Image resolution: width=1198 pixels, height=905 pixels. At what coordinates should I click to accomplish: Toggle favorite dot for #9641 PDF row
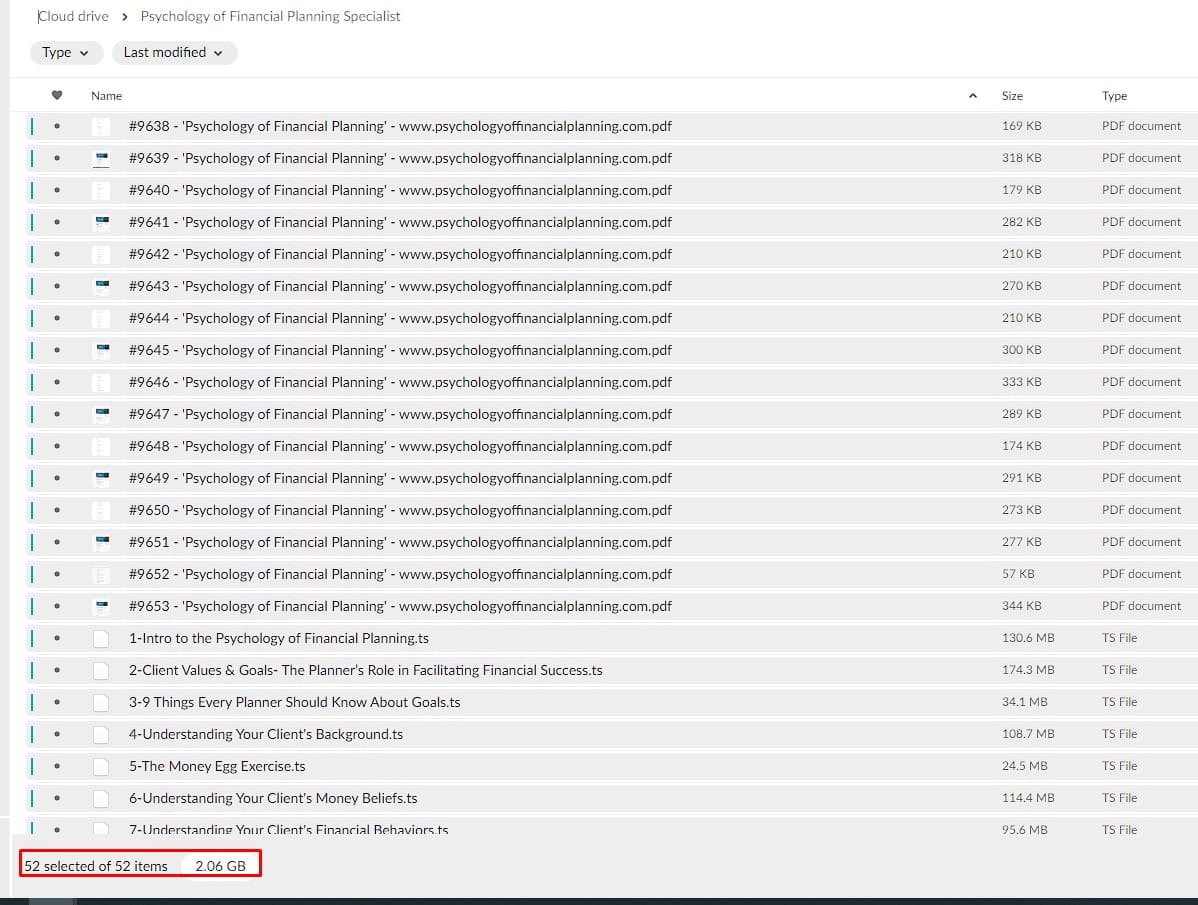pos(57,222)
